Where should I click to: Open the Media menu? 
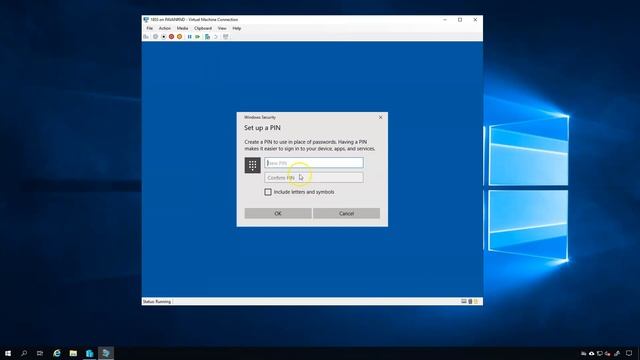tap(182, 28)
